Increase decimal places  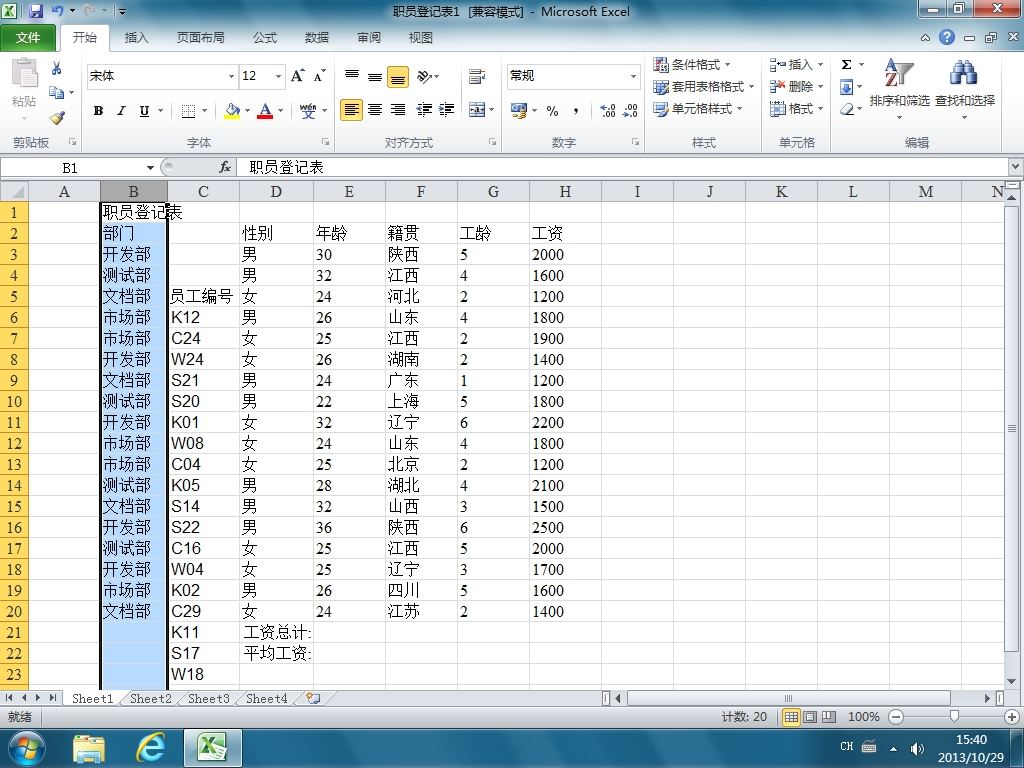(607, 110)
